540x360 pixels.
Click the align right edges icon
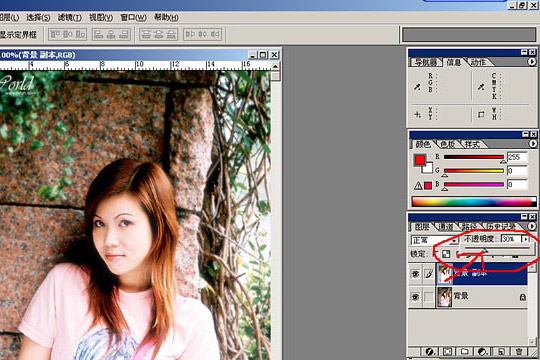pos(124,34)
